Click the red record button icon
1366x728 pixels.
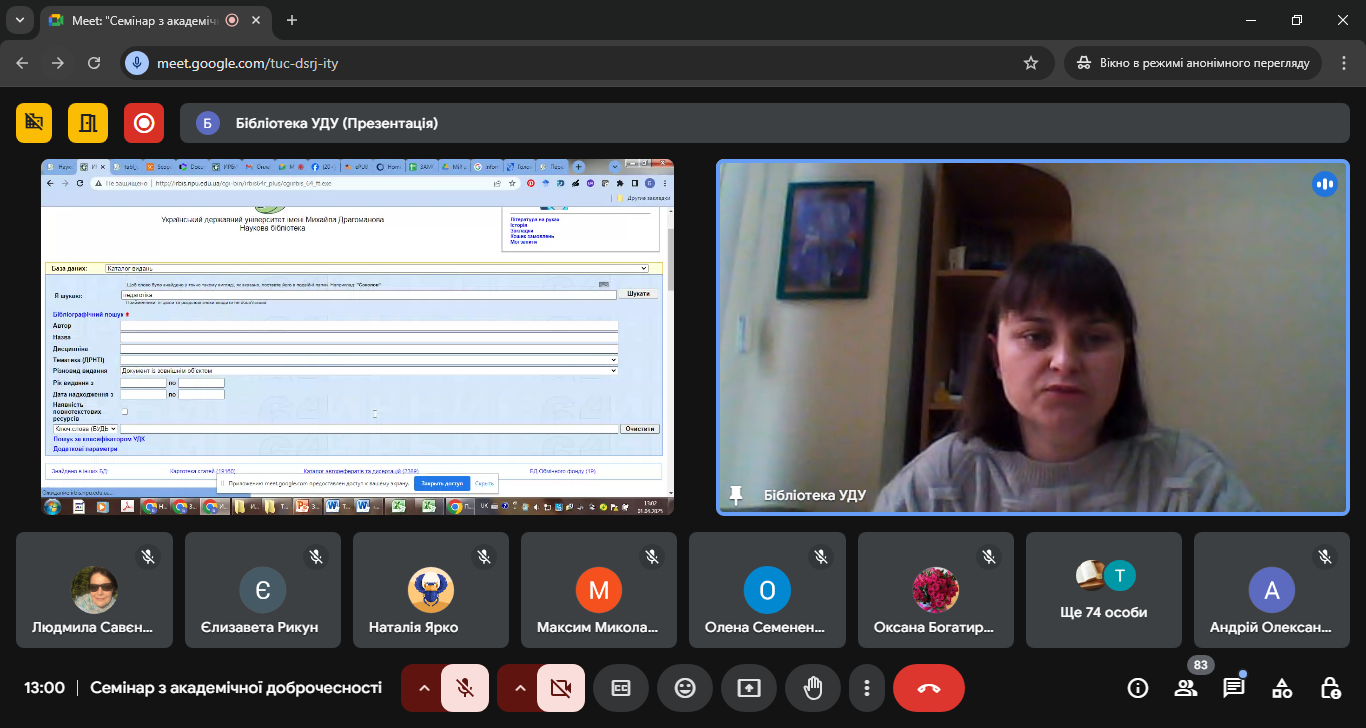coord(144,123)
